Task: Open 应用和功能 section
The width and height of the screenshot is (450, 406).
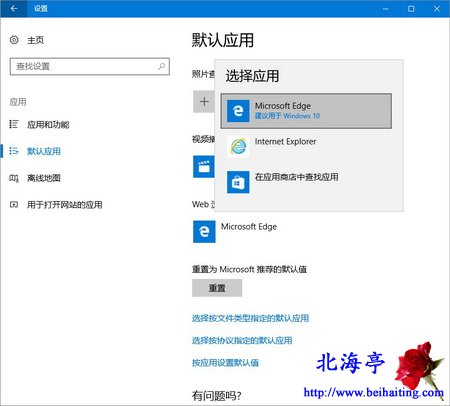Action: [48, 125]
